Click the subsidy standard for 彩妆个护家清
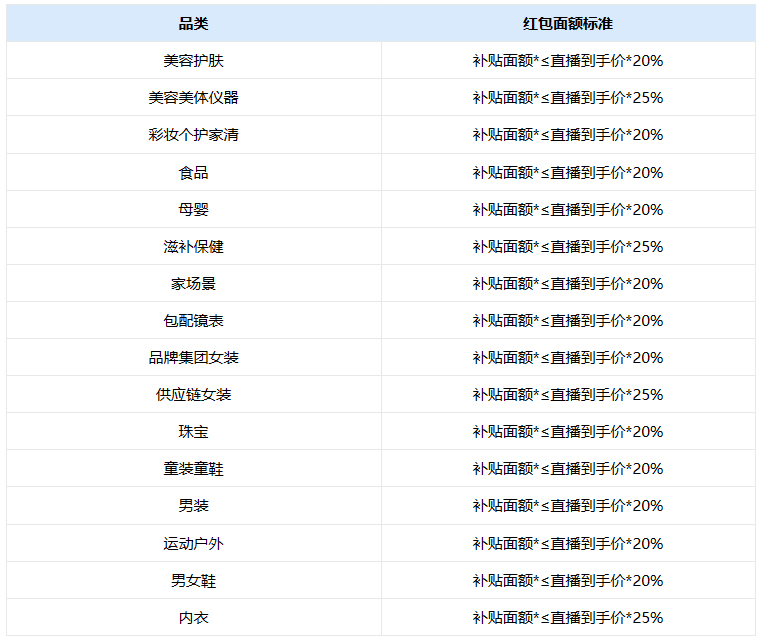The image size is (763, 642). click(x=568, y=135)
